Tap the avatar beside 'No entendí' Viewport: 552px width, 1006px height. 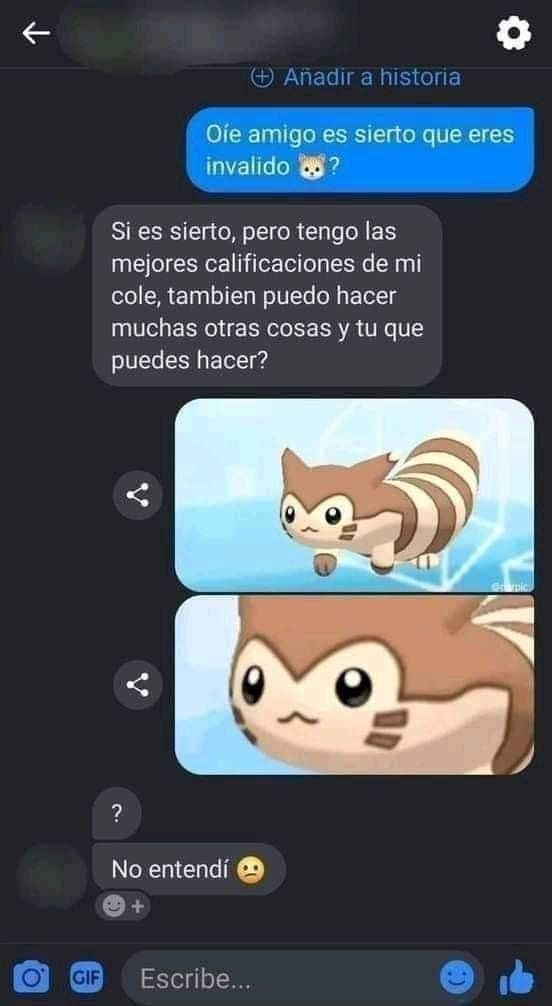click(x=51, y=876)
